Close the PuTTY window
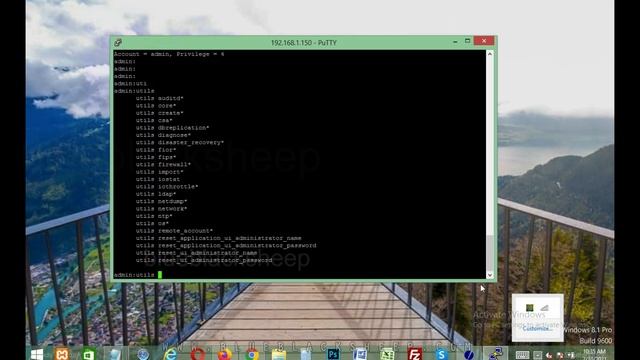Viewport: 640px width, 360px height. coord(484,41)
